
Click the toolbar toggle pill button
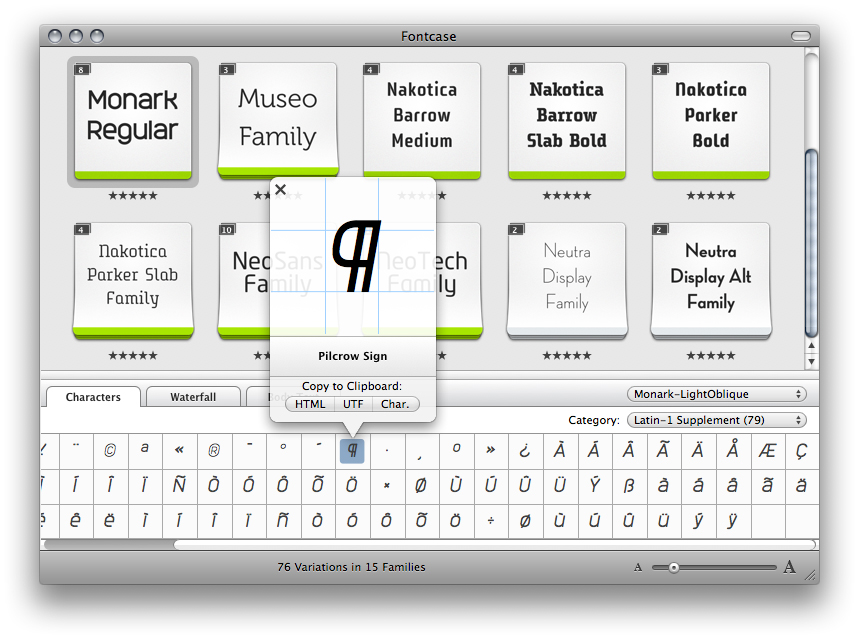[x=800, y=36]
